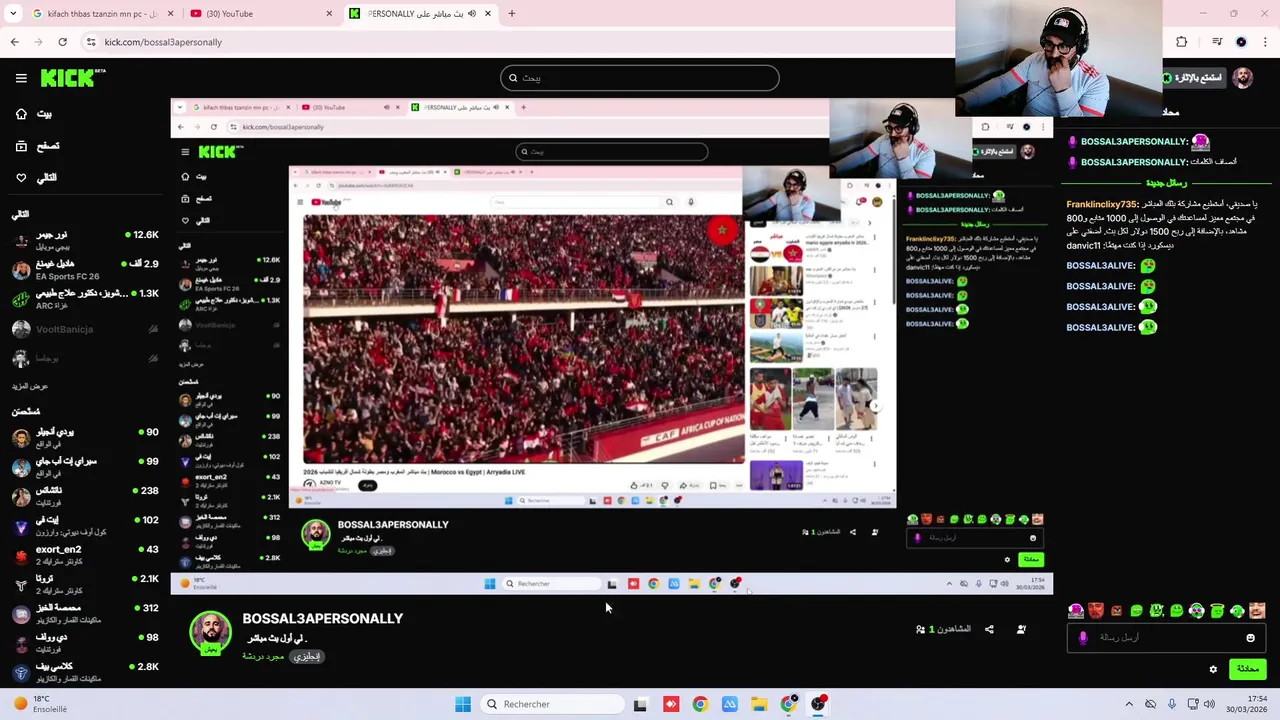Click the BOSSAL3APERSONALLY streamer avatar

(210, 634)
